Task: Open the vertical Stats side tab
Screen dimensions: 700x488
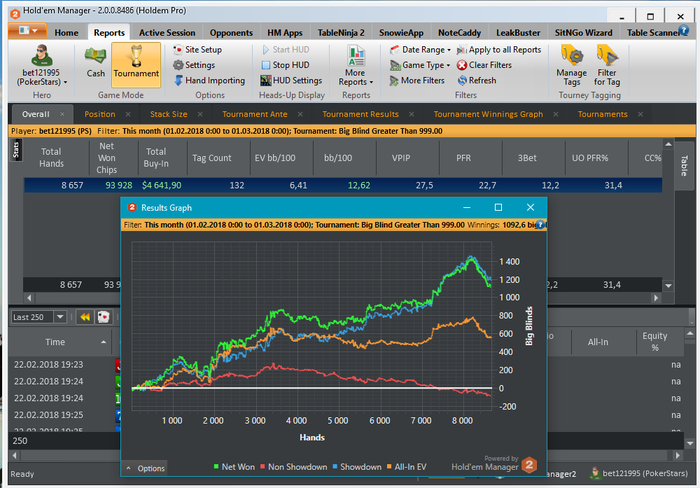Action: (x=16, y=150)
